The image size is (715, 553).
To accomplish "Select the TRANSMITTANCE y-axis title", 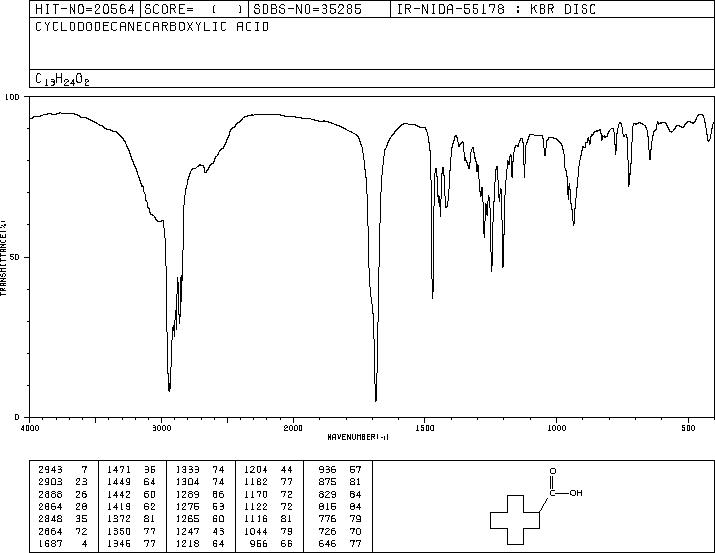I will tap(3, 258).
